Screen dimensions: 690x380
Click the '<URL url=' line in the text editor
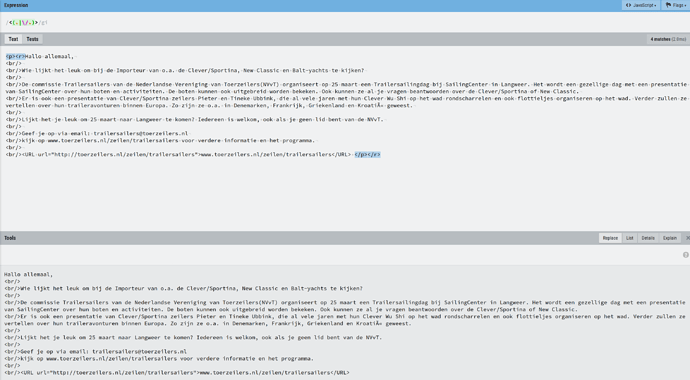coord(178,154)
